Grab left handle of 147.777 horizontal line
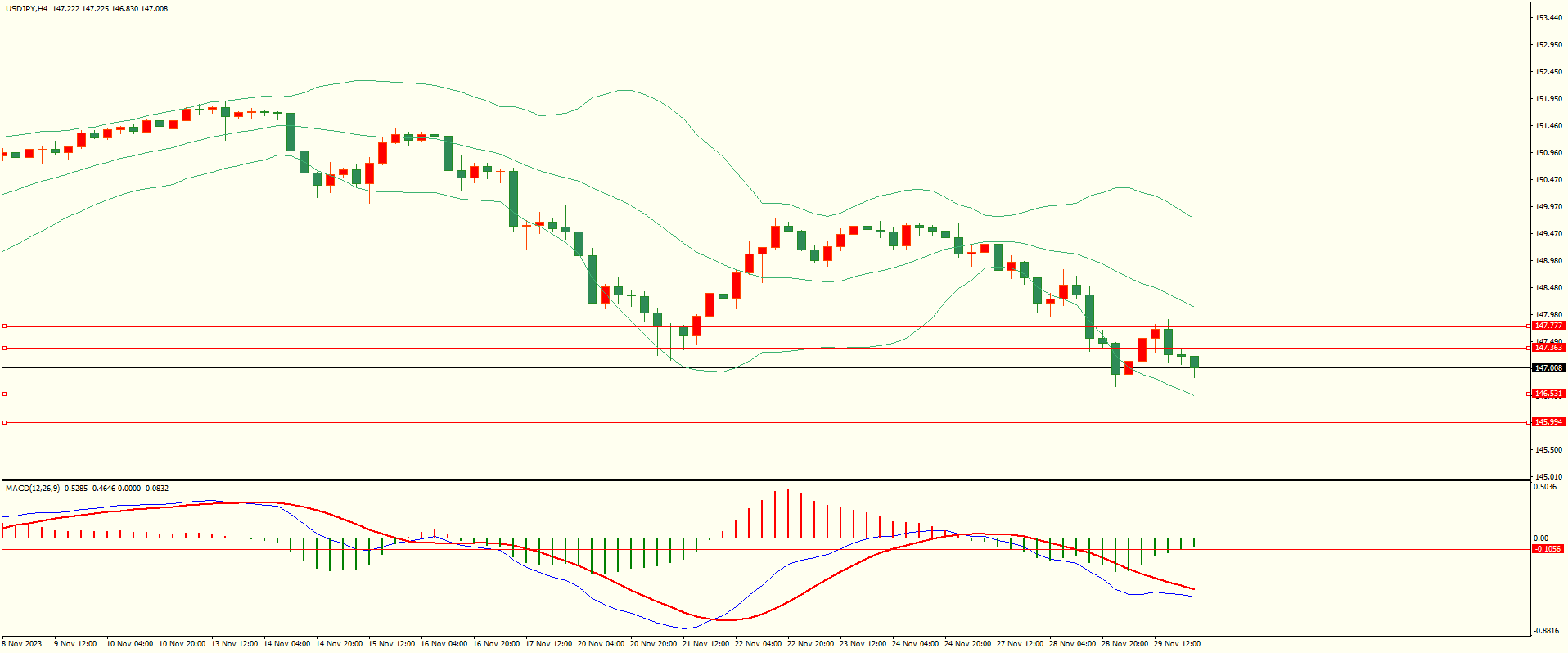The height and width of the screenshot is (653, 1568). pyautogui.click(x=4, y=326)
